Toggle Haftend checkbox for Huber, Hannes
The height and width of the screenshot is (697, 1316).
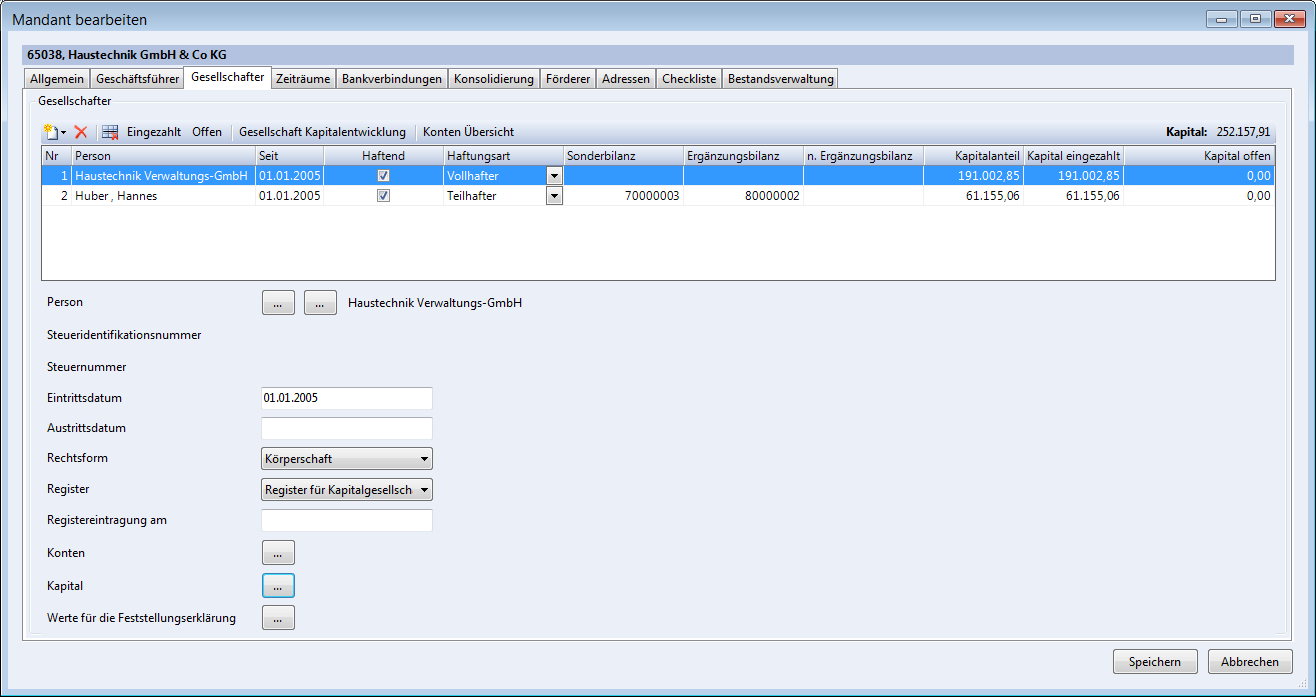(x=383, y=196)
